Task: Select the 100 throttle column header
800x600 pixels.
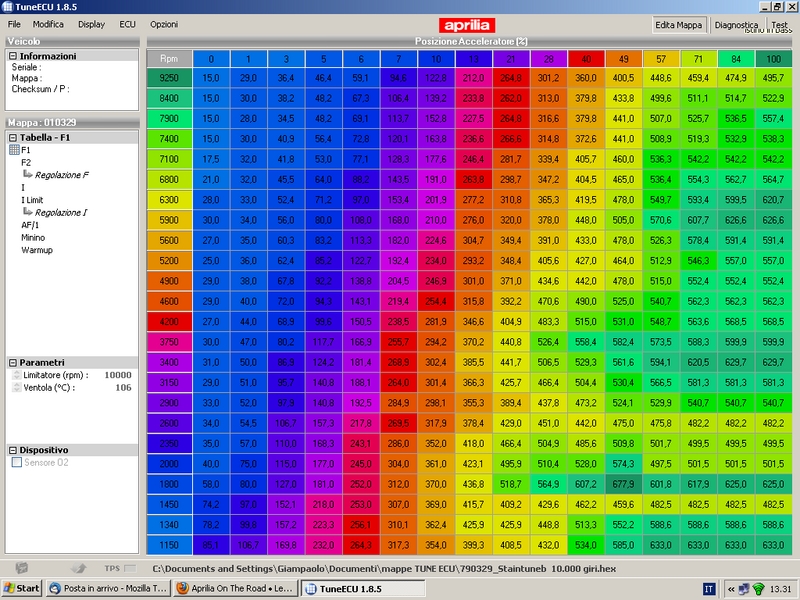Action: [x=773, y=59]
